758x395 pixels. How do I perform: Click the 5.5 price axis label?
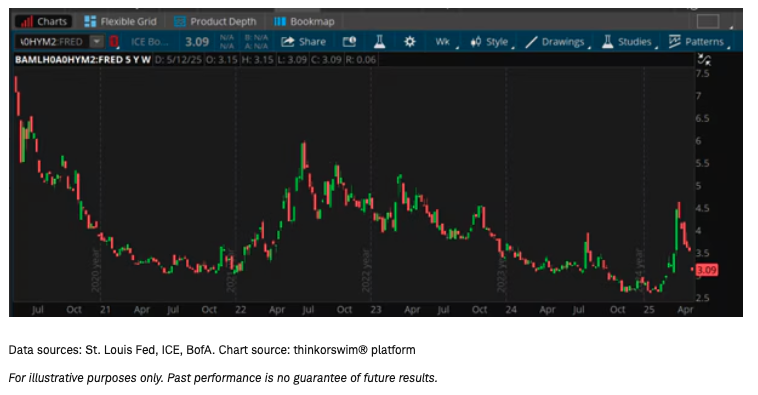tap(702, 163)
